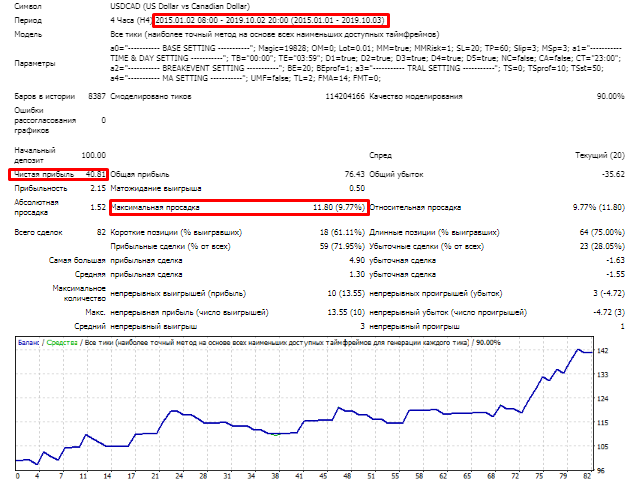Click the 'Начальный депозит' label
The height and width of the screenshot is (480, 640).
pyautogui.click(x=35, y=155)
